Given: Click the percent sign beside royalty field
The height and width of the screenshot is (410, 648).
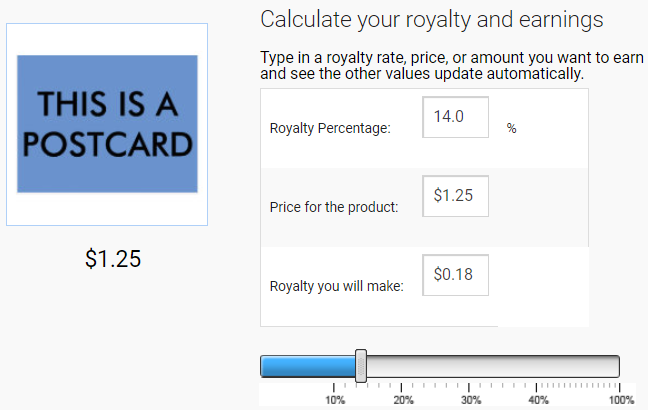Looking at the screenshot, I should (512, 129).
